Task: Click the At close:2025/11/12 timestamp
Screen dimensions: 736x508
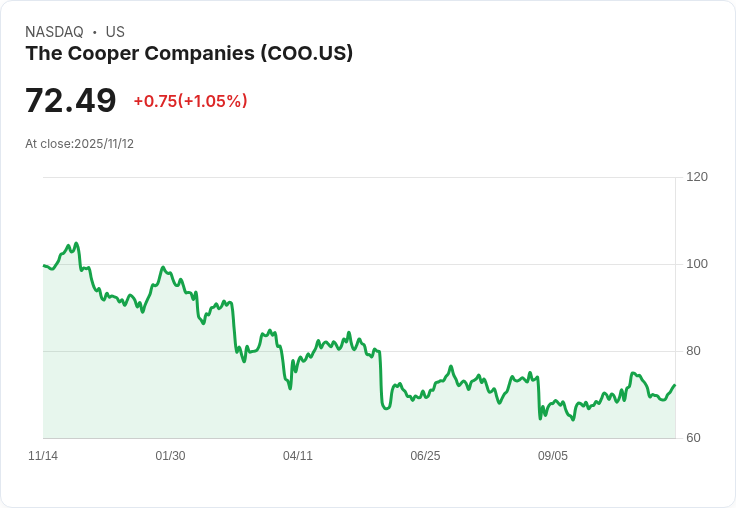Action: pos(79,144)
